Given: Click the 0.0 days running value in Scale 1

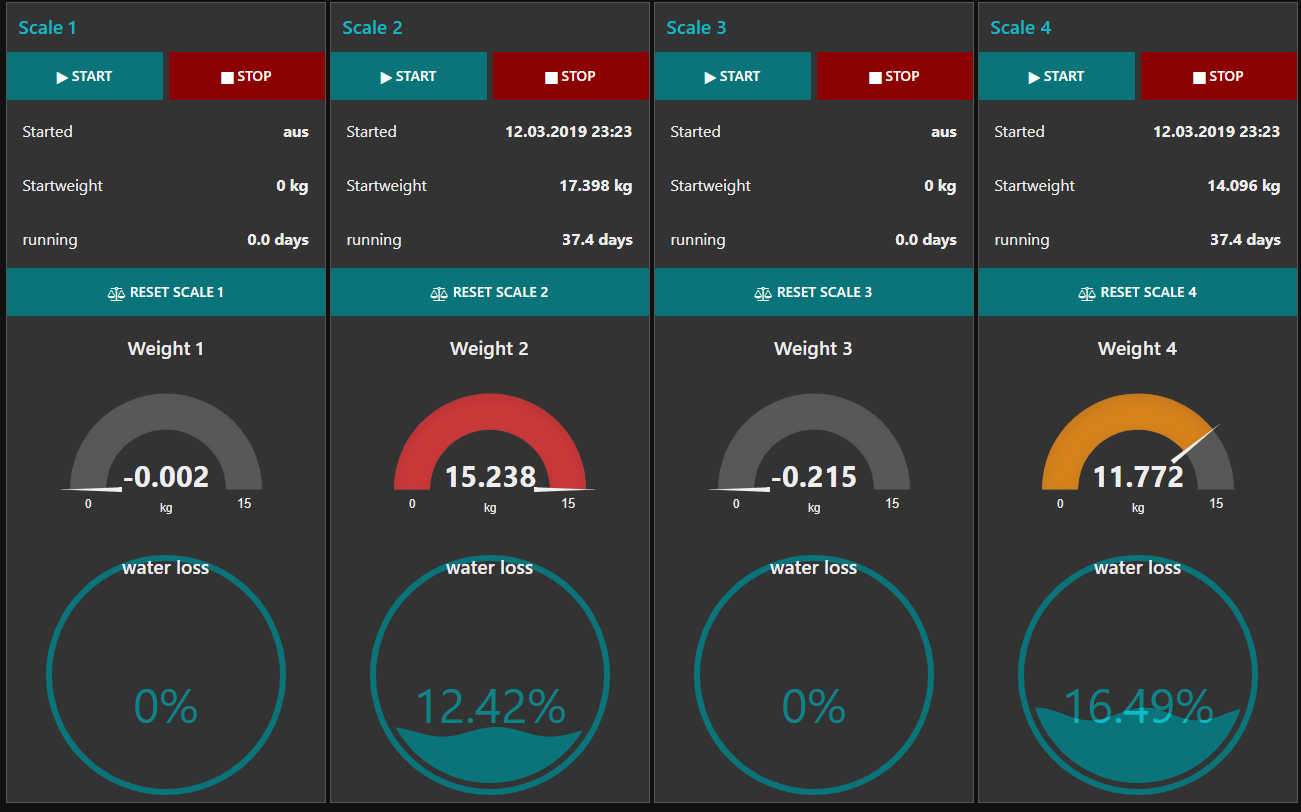Looking at the screenshot, I should click(x=278, y=240).
